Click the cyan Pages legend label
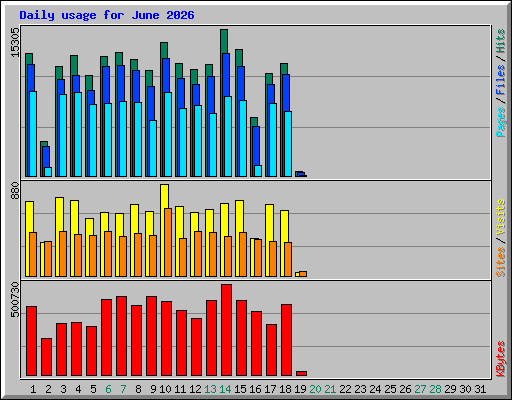Screen dimensions: 512x400 (x=500, y=122)
